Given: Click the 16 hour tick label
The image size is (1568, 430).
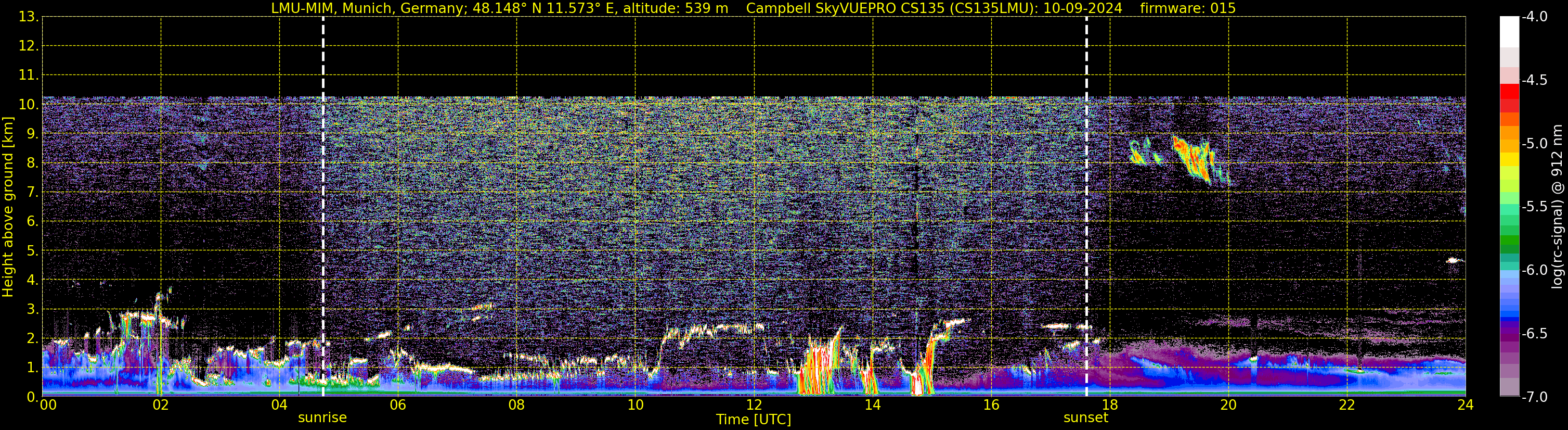Looking at the screenshot, I should point(992,405).
